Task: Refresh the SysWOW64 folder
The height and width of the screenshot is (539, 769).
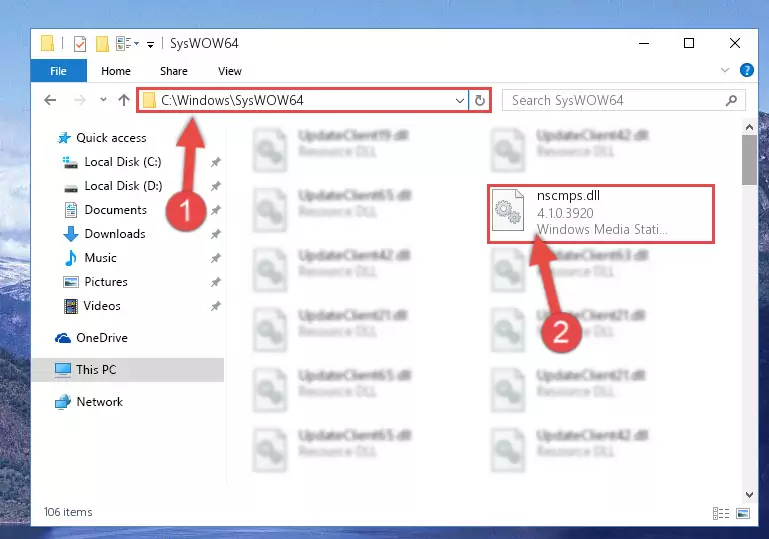Action: (480, 101)
